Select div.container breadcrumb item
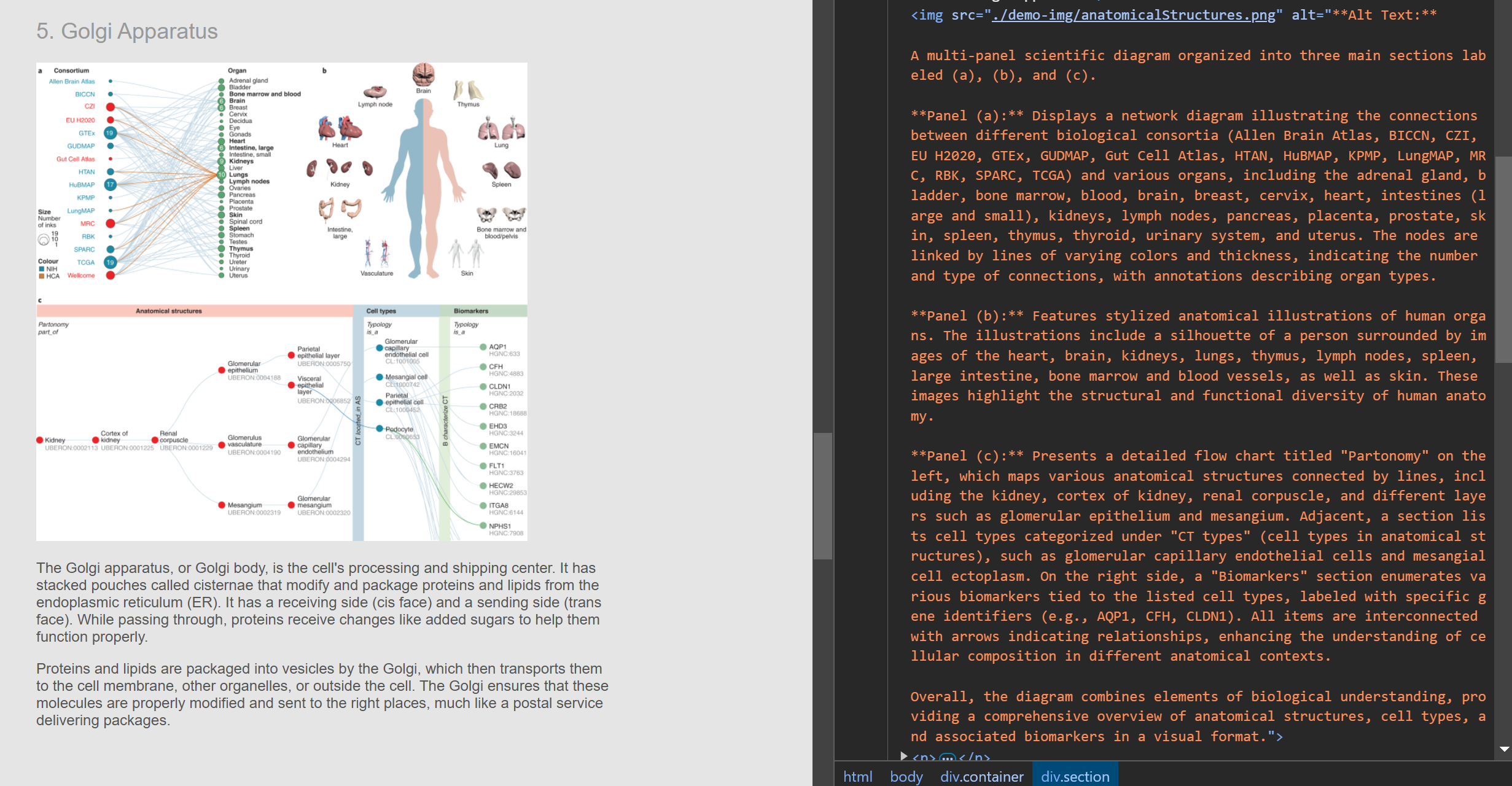The width and height of the screenshot is (1512, 786). (981, 776)
